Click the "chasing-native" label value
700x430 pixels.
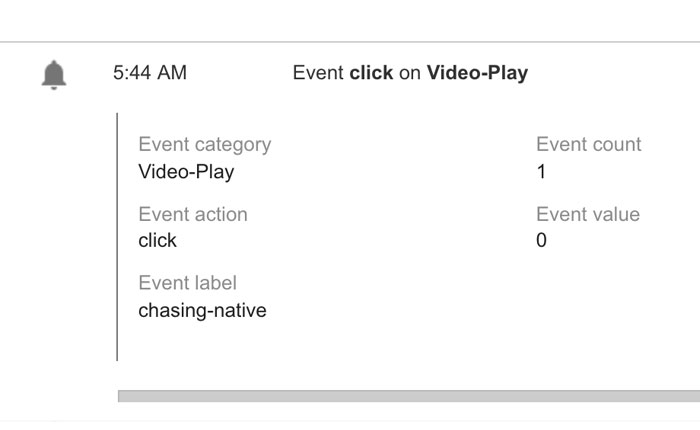pos(202,310)
